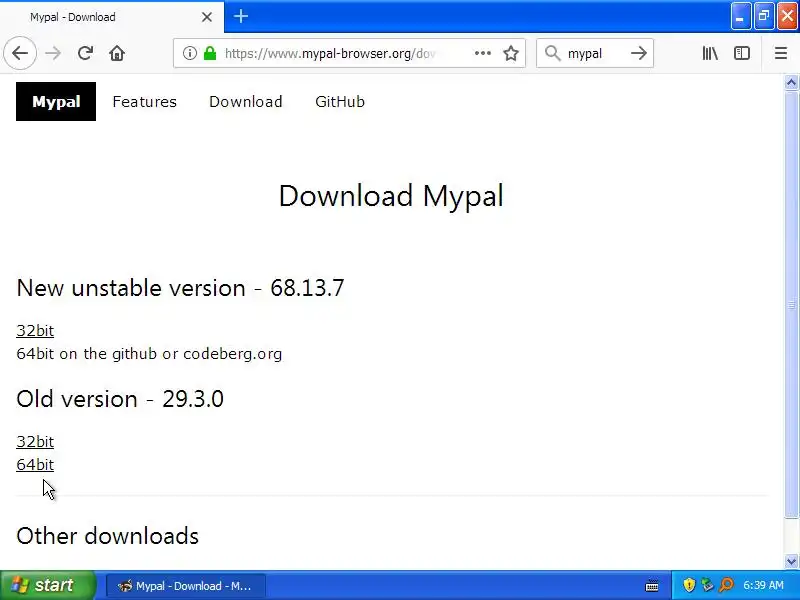Click the Other downloads heading
The image size is (800, 600).
108,536
